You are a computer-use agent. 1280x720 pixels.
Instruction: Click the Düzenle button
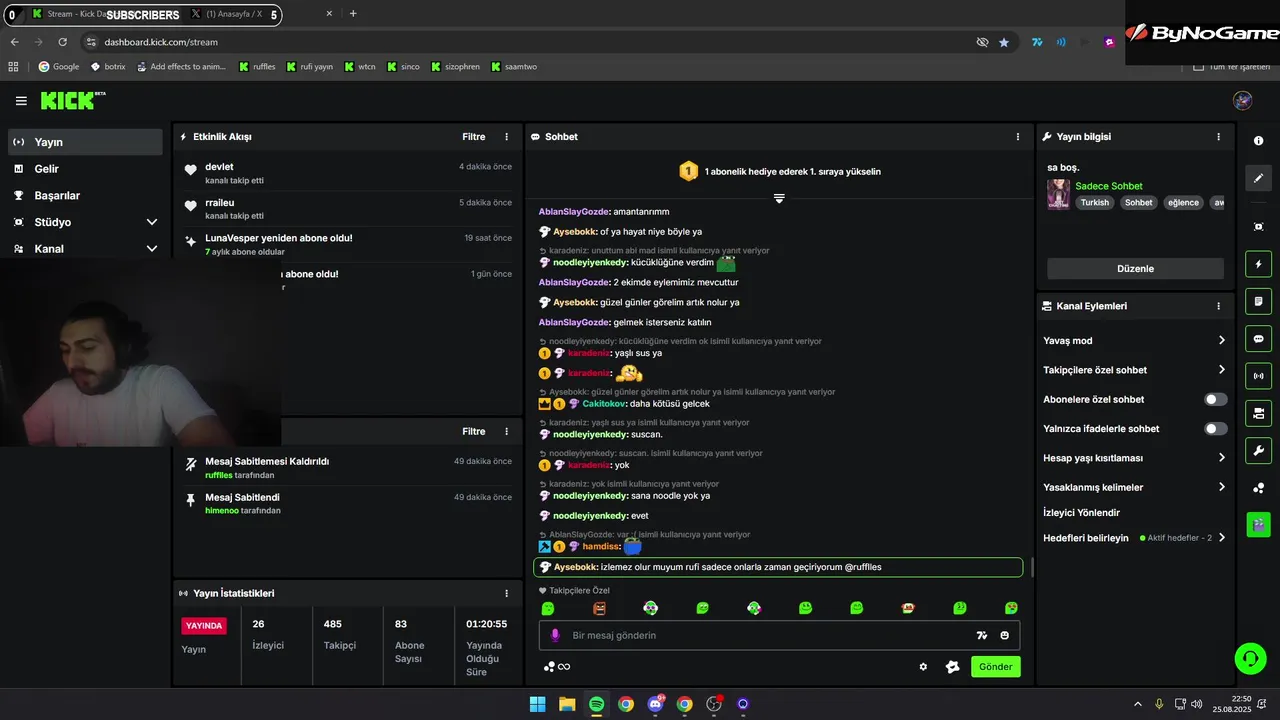click(x=1135, y=269)
